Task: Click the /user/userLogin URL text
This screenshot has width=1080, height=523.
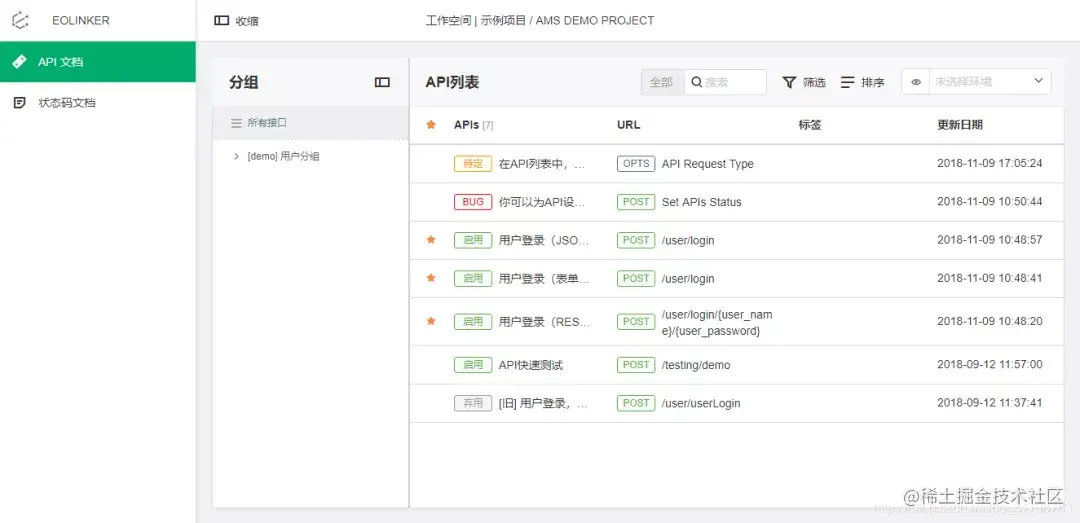Action: tap(701, 403)
